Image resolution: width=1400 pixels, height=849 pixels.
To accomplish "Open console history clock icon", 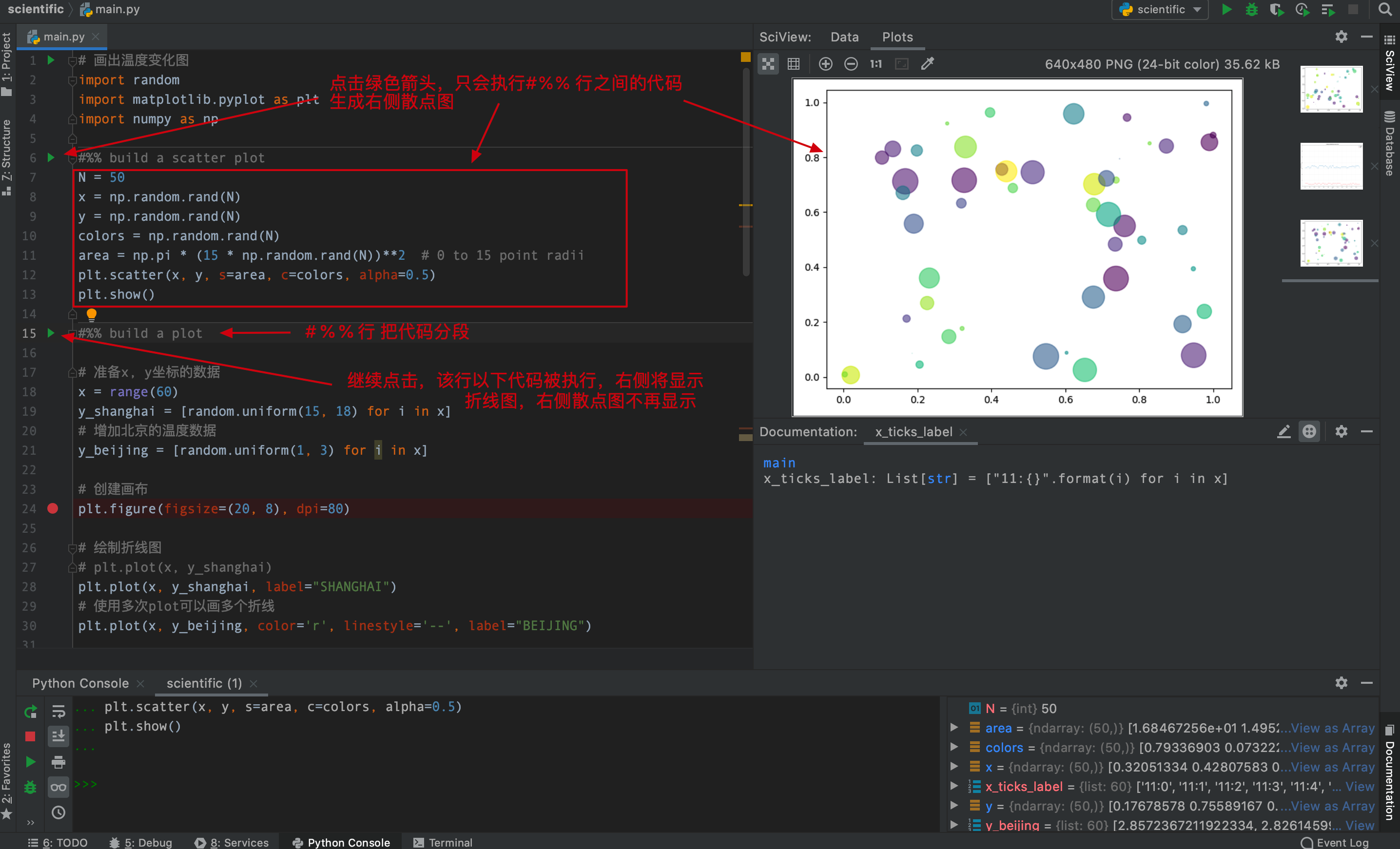I will pyautogui.click(x=58, y=812).
